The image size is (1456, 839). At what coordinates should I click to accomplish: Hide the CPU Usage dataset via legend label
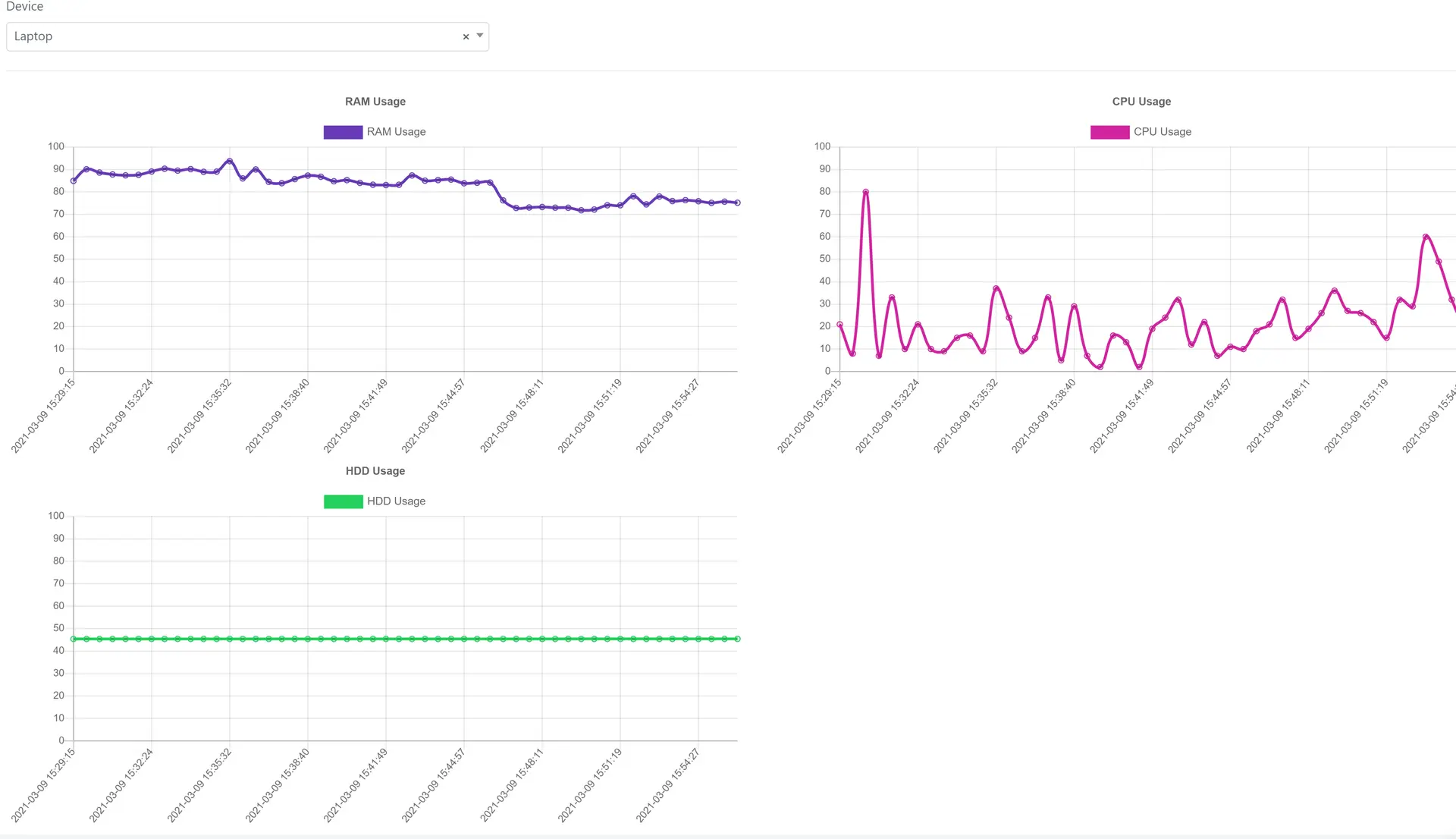tap(1162, 132)
